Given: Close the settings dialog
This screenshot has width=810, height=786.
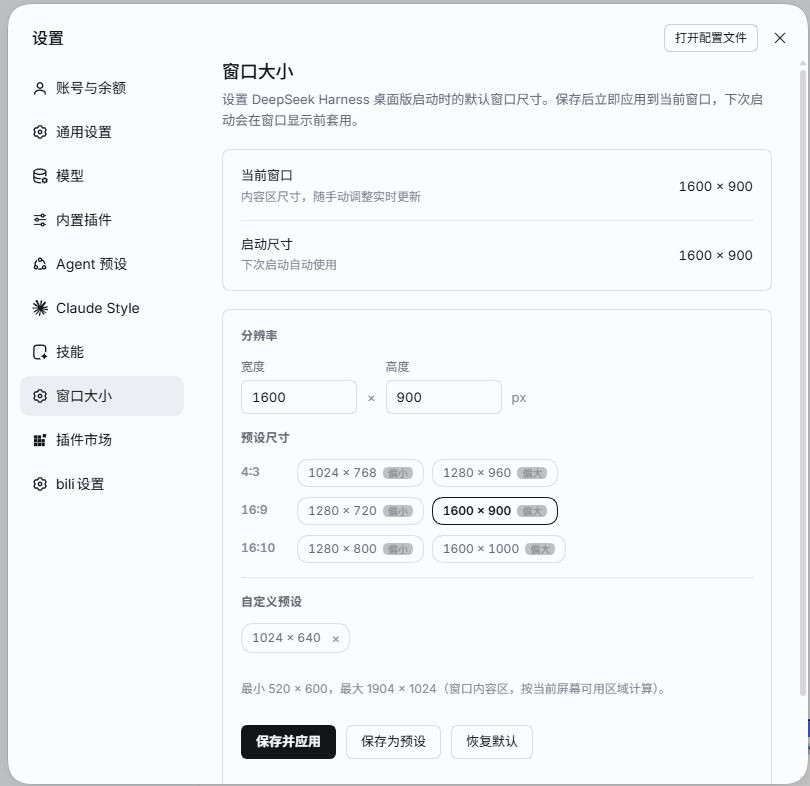Looking at the screenshot, I should [780, 38].
